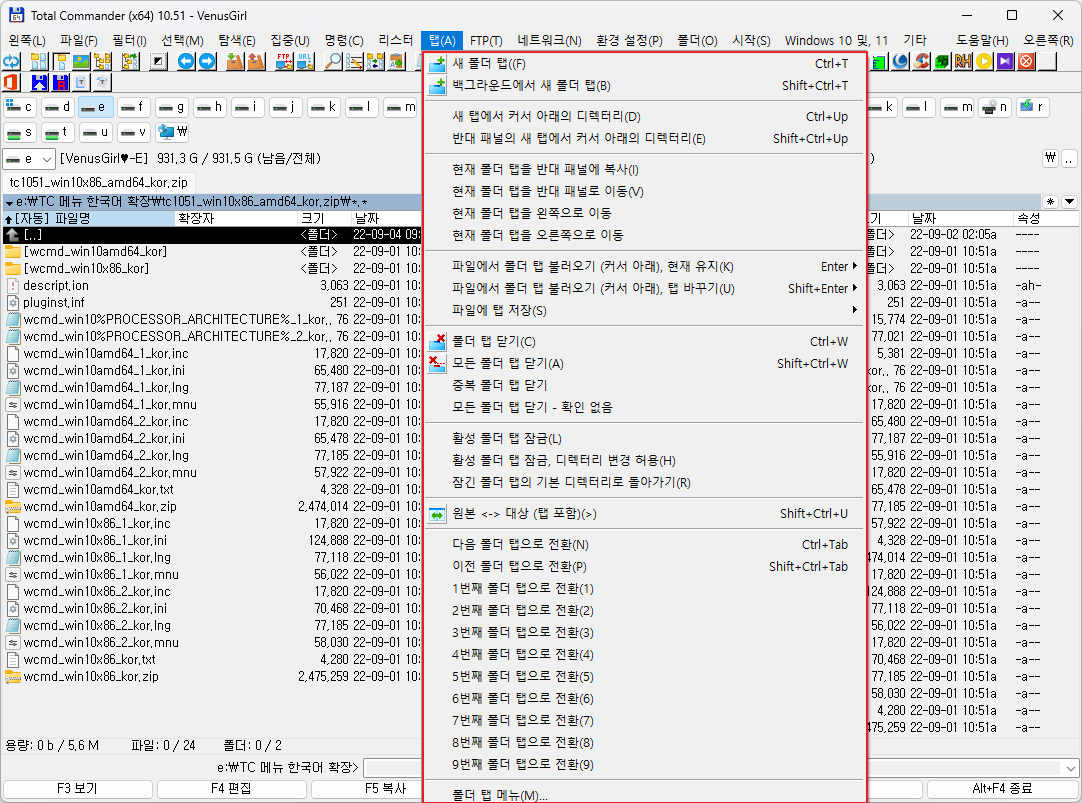Click the red circled X toolbar icon

(1027, 61)
